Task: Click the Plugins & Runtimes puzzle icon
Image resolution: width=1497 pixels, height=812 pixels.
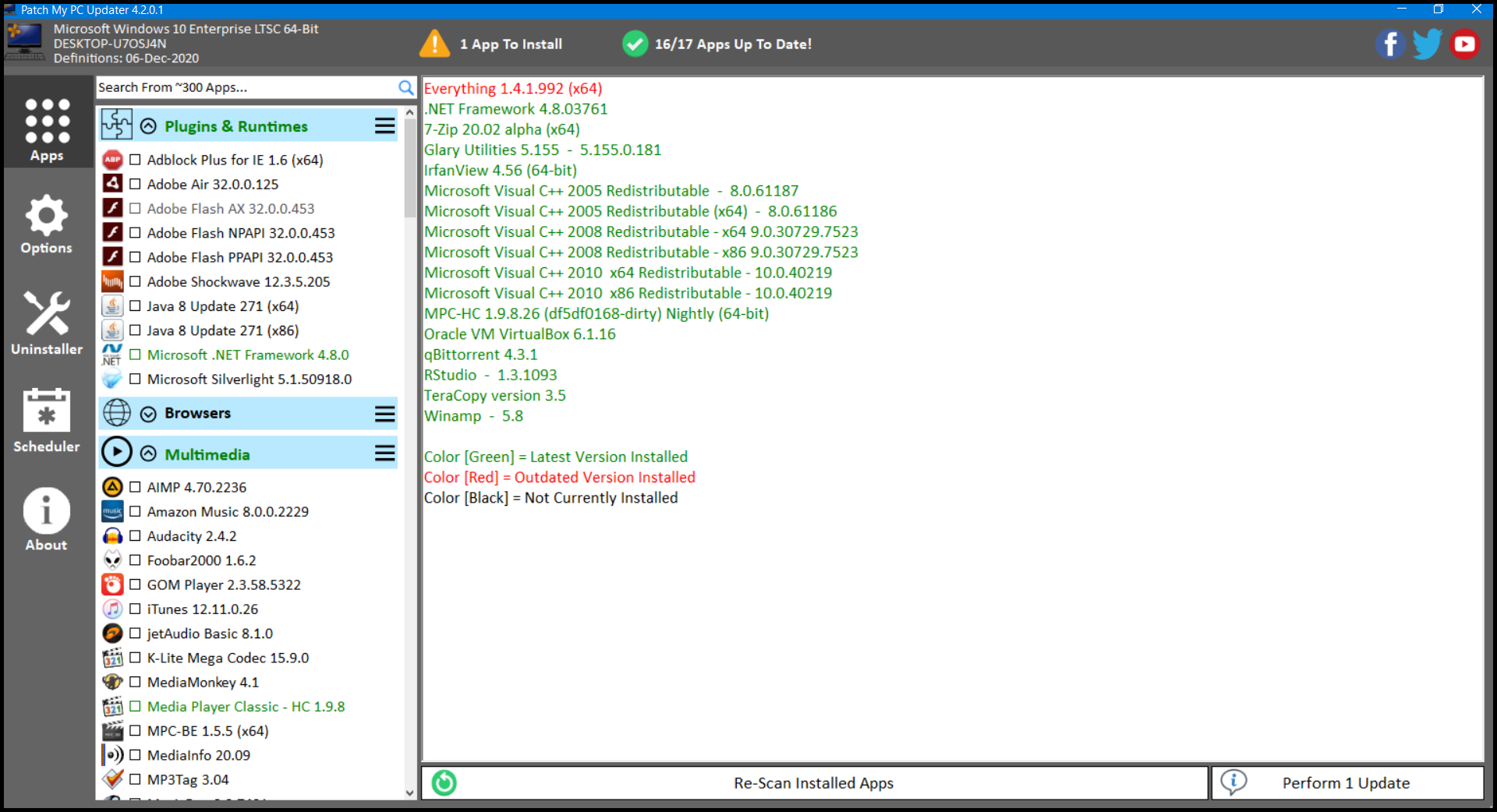Action: point(116,125)
